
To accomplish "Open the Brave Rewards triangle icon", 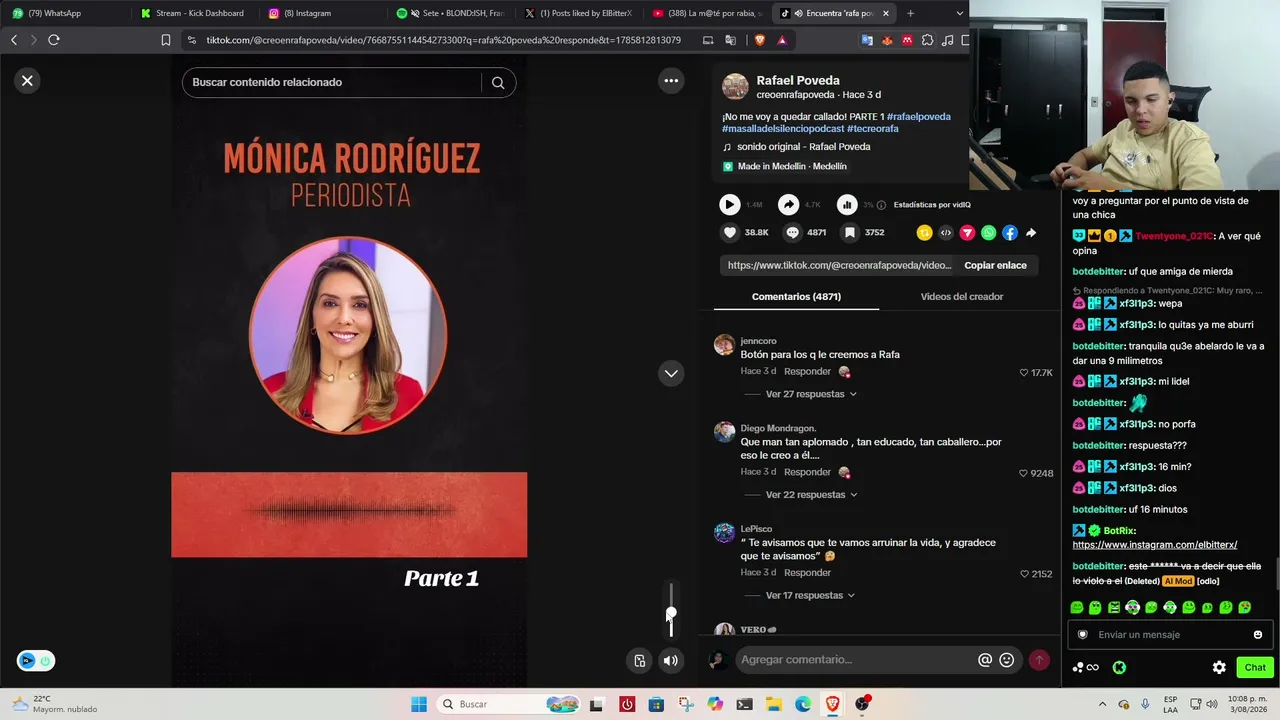I will (782, 40).
